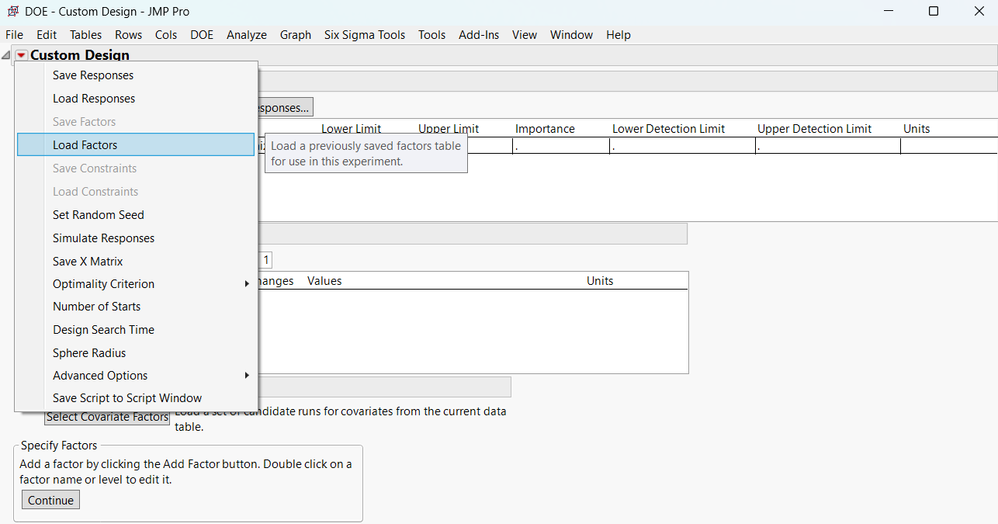Click the Units header in factors table
998x524 pixels.
point(600,281)
